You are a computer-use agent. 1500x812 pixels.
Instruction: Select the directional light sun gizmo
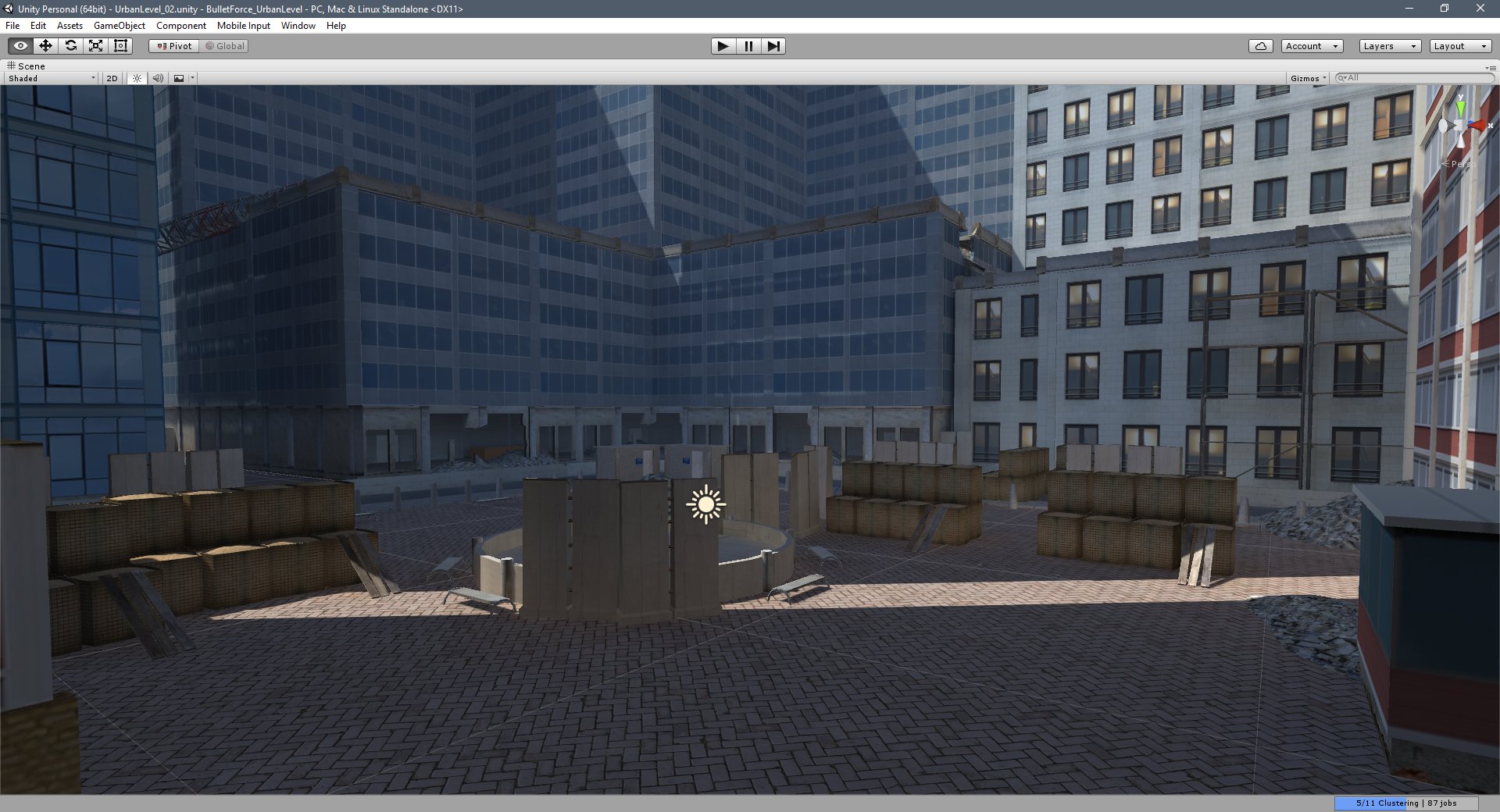tap(706, 504)
